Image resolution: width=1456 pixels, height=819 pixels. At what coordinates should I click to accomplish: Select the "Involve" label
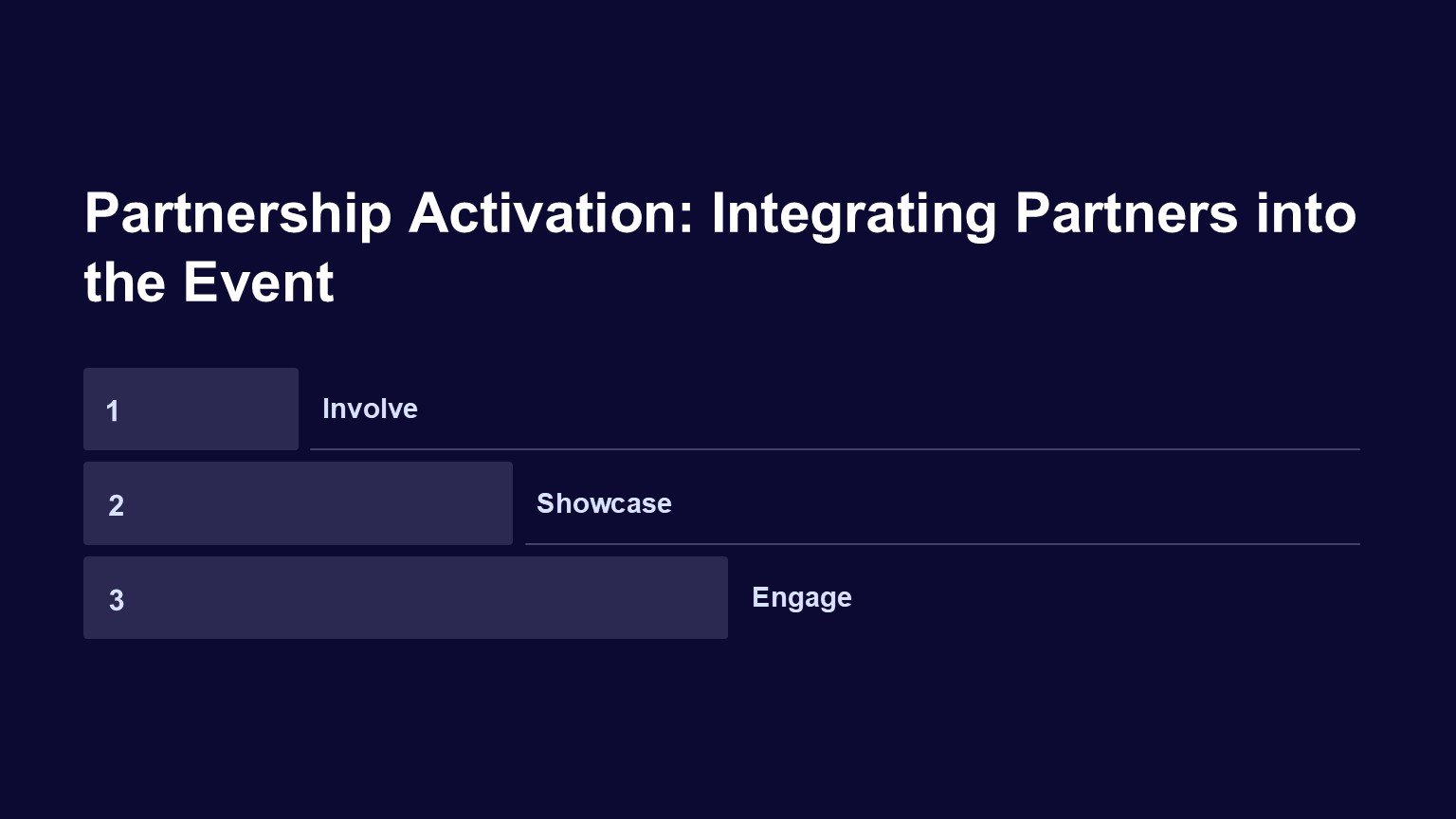[x=370, y=409]
